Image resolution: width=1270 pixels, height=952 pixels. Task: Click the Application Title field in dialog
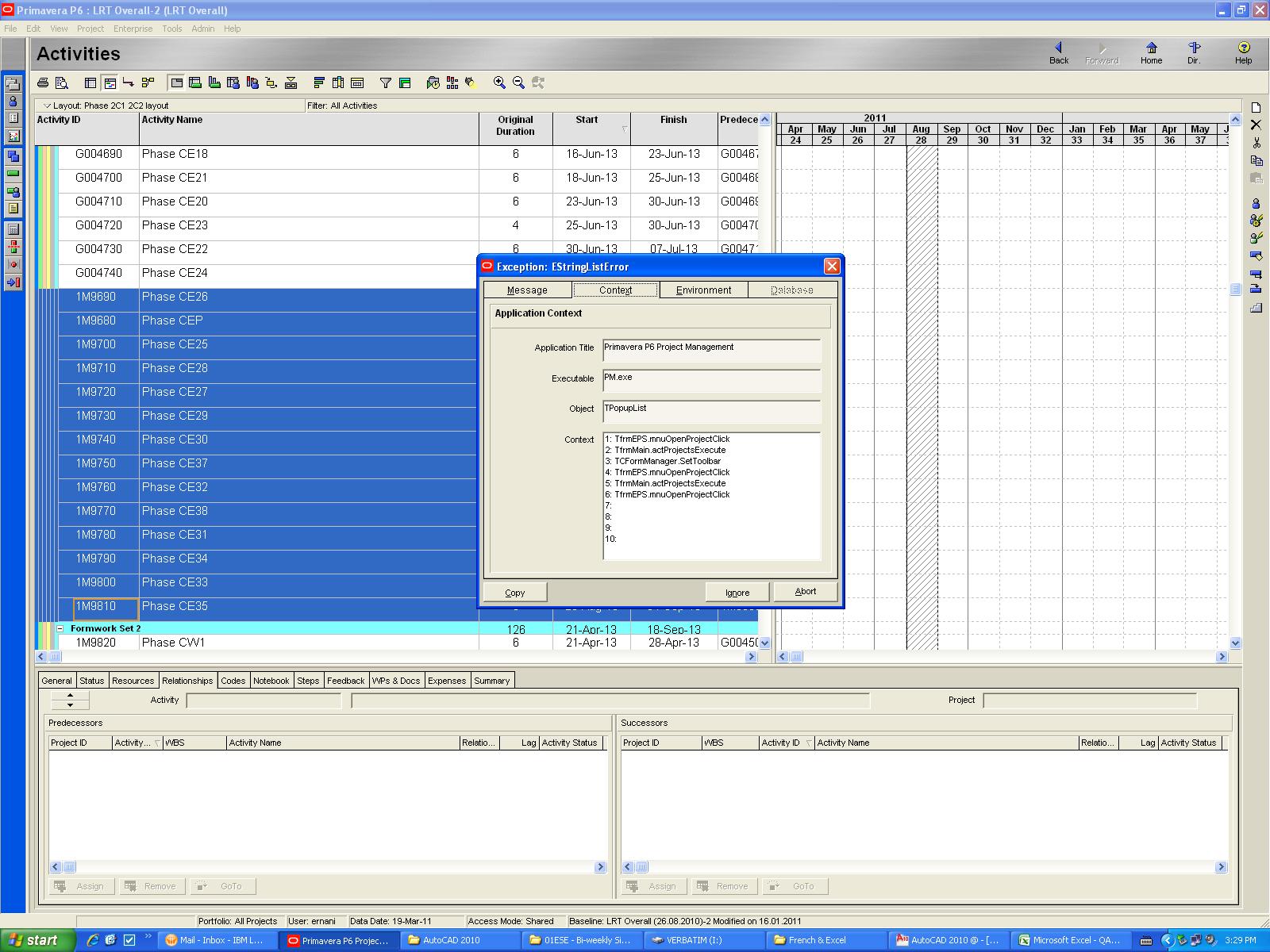point(712,351)
